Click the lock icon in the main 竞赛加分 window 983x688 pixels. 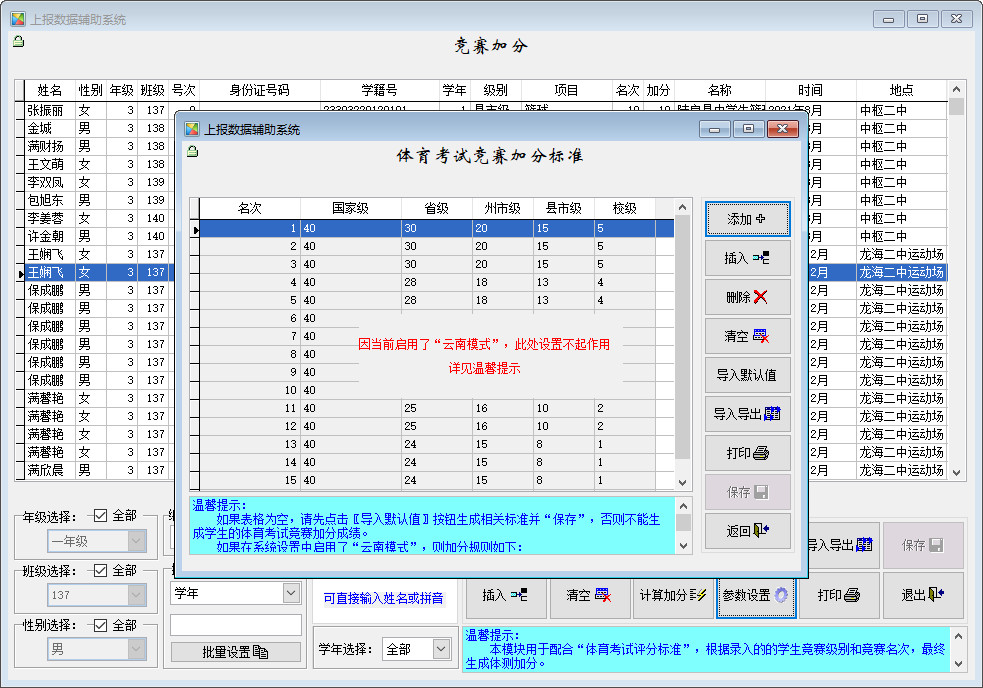19,41
